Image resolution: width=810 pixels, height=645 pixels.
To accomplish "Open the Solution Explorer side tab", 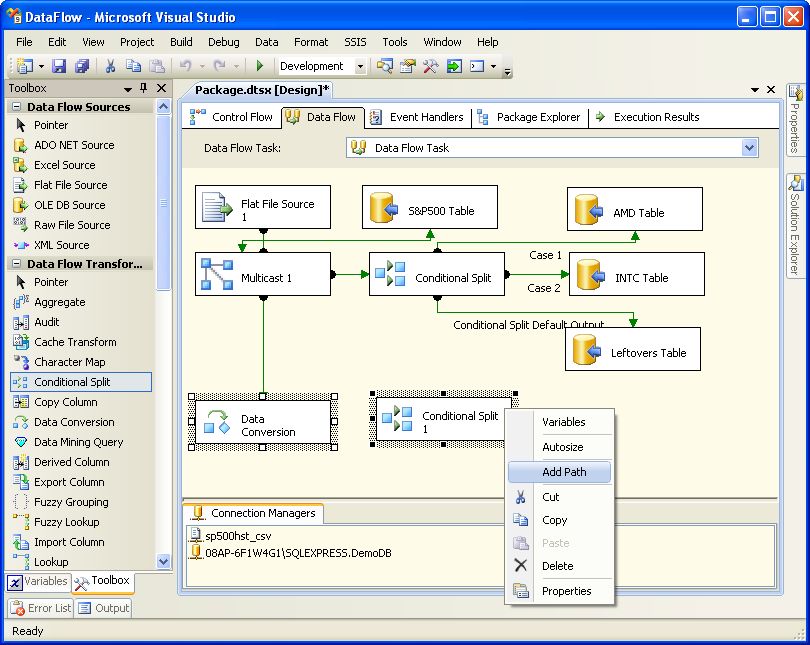I will (x=795, y=225).
